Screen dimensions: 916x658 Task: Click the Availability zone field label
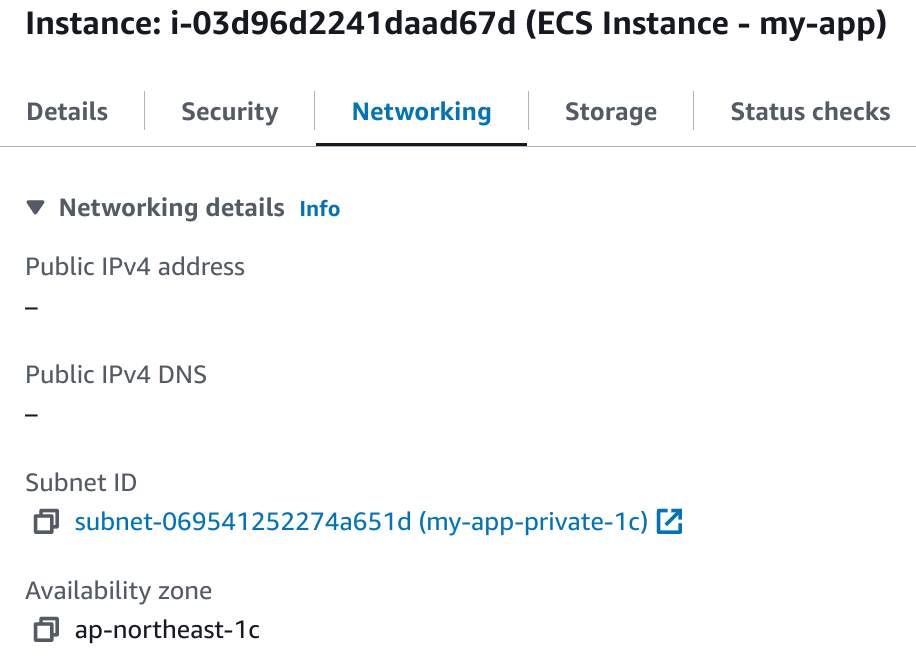coord(118,591)
